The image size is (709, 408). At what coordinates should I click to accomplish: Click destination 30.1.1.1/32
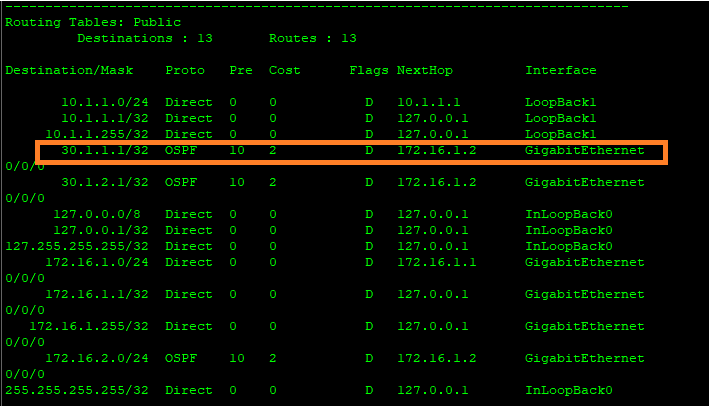point(105,151)
